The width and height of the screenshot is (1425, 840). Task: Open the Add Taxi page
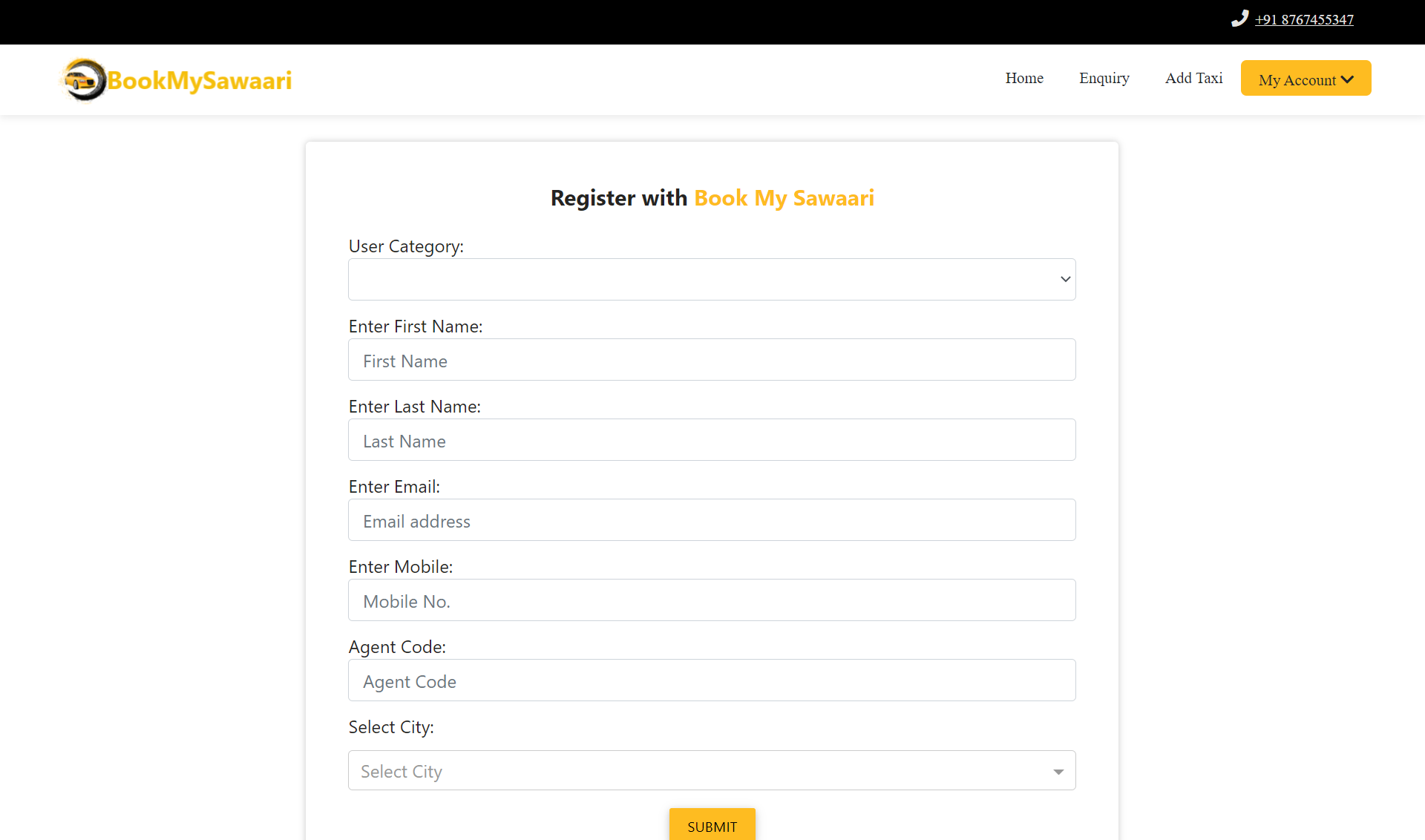1193,78
